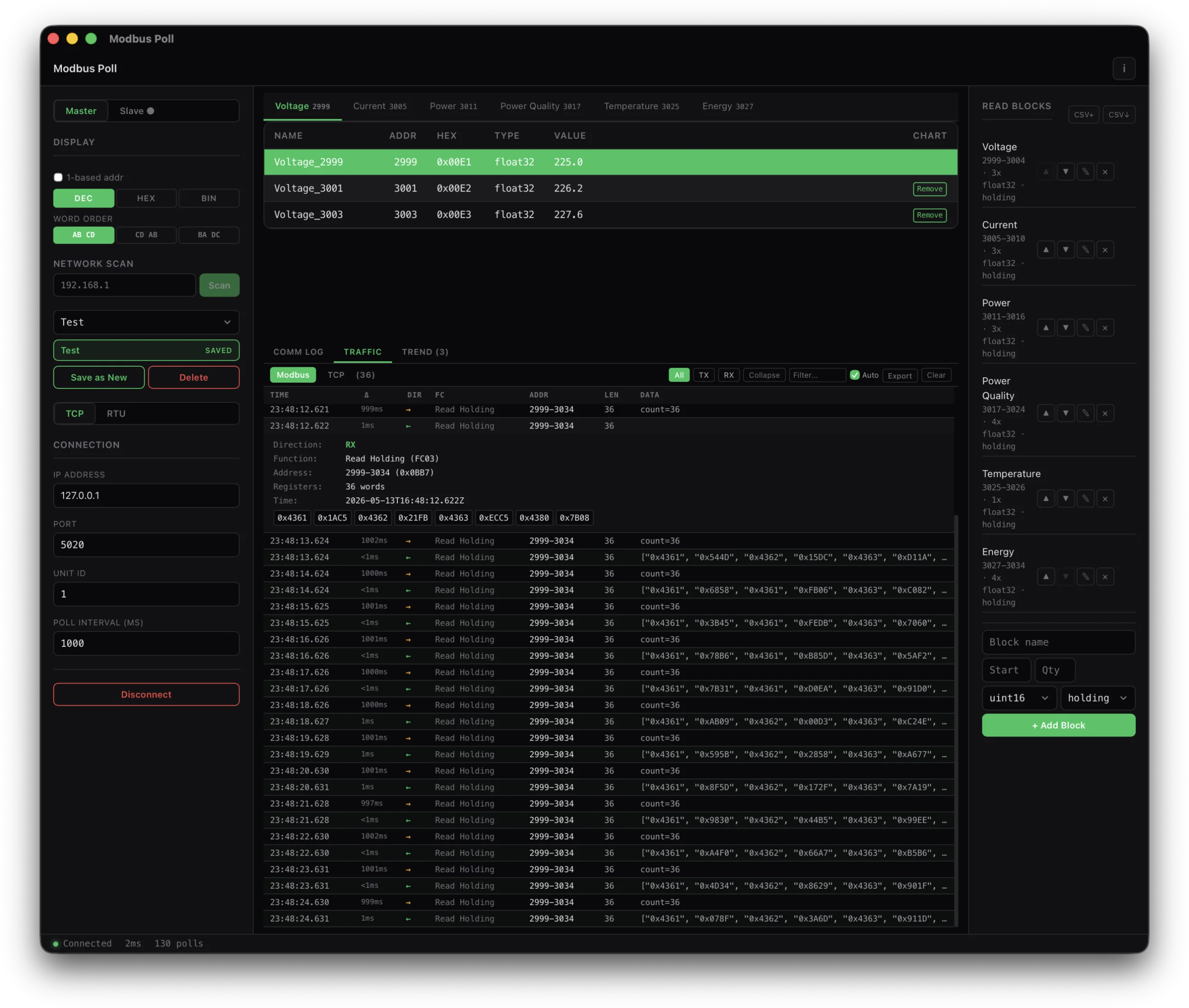Delete the Temperature read block

tap(1105, 498)
